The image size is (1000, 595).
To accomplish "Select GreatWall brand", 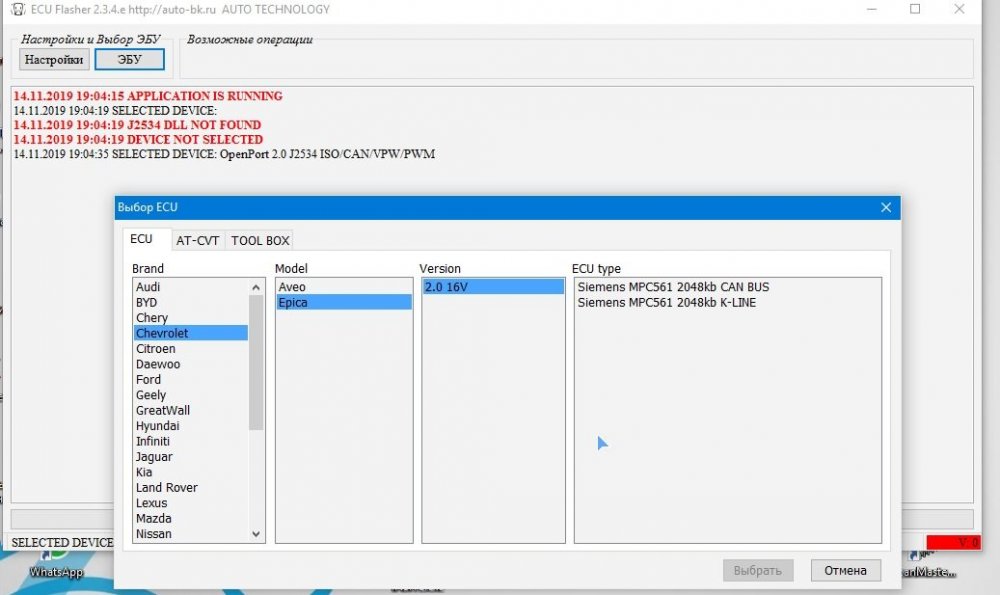I will click(x=191, y=410).
